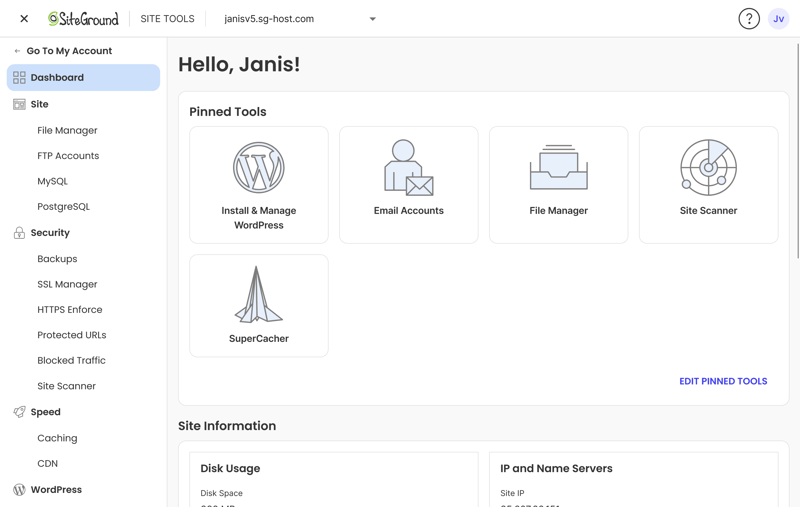Open Install & Manage WordPress label

click(x=259, y=218)
